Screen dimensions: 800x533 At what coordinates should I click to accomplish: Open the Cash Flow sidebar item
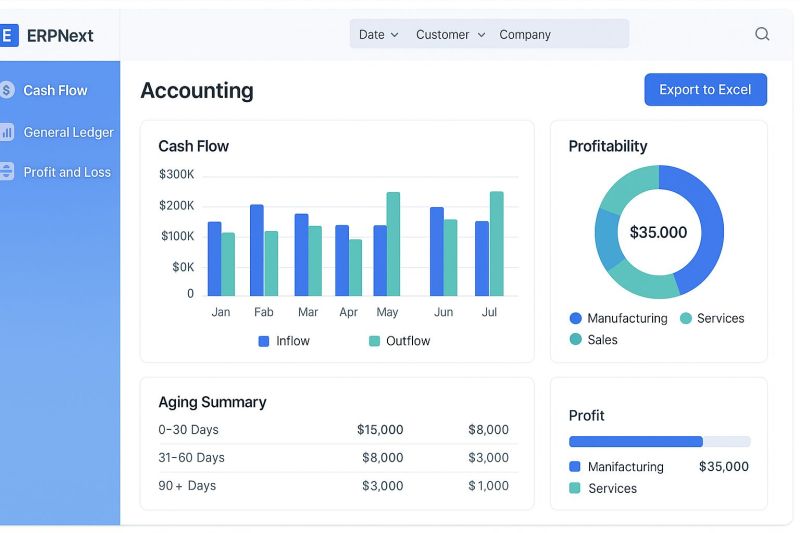[x=55, y=90]
